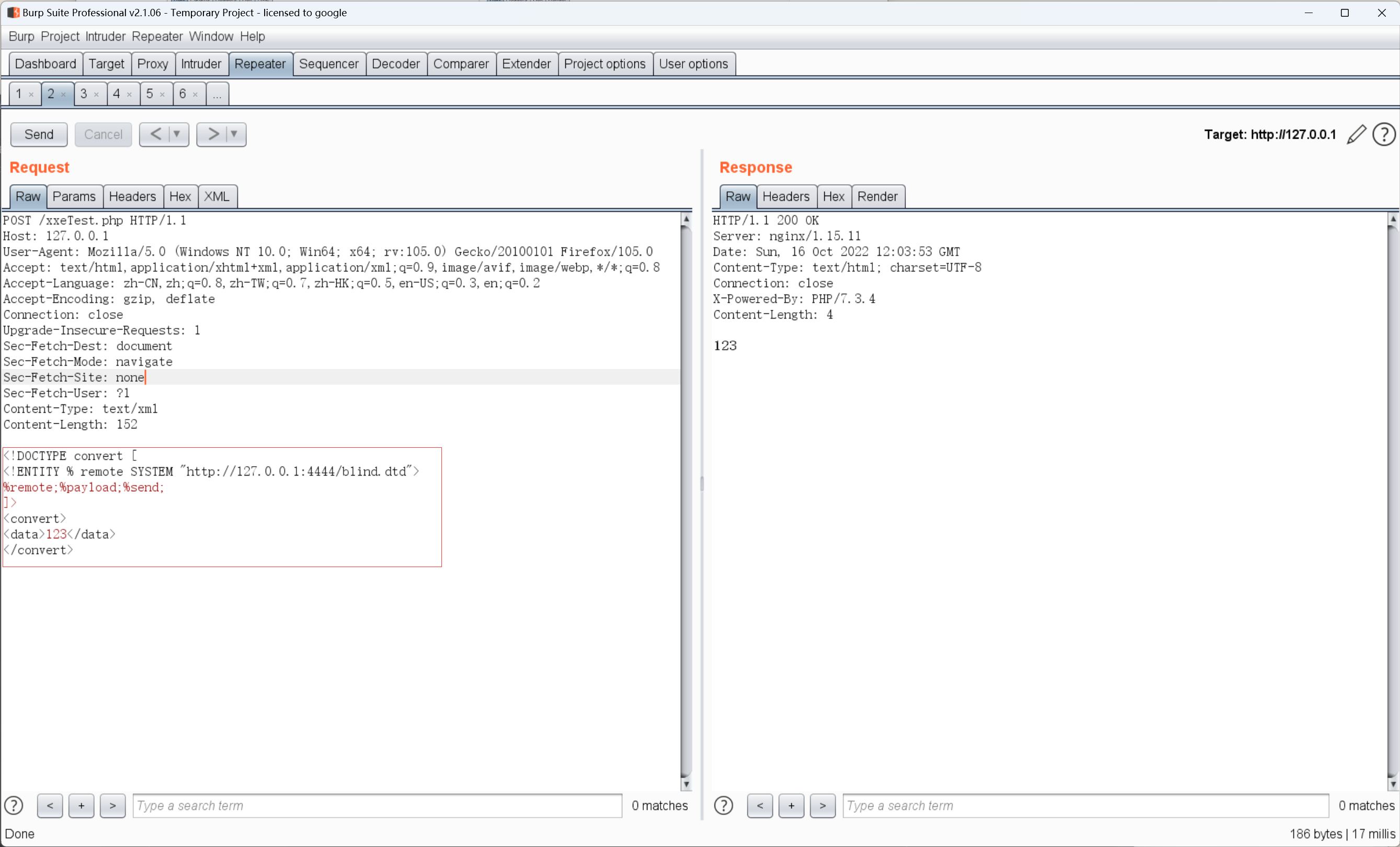Open the Intruder menu
Screen dimensions: 1400x847
coord(105,37)
